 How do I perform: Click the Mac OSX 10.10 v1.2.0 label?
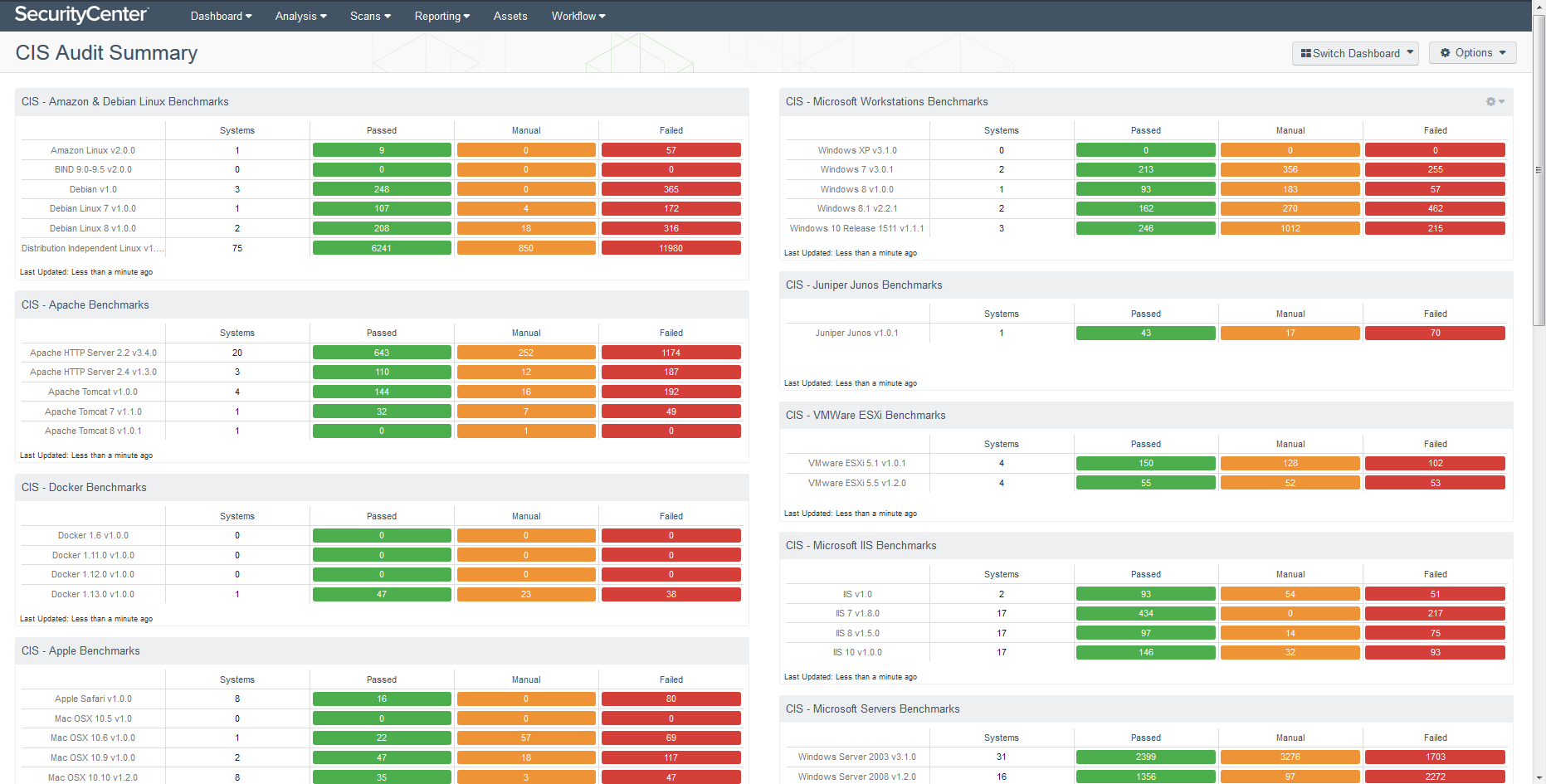[93, 777]
